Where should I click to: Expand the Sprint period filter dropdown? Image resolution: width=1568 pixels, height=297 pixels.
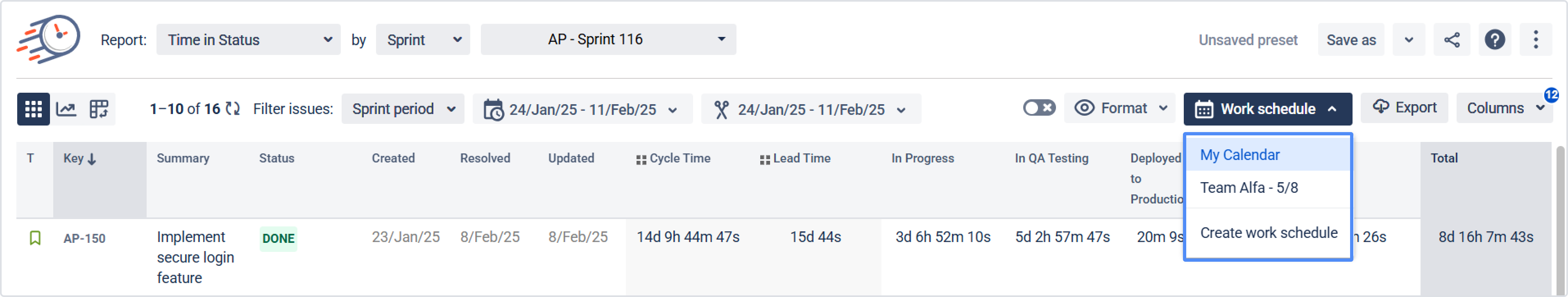pos(403,109)
